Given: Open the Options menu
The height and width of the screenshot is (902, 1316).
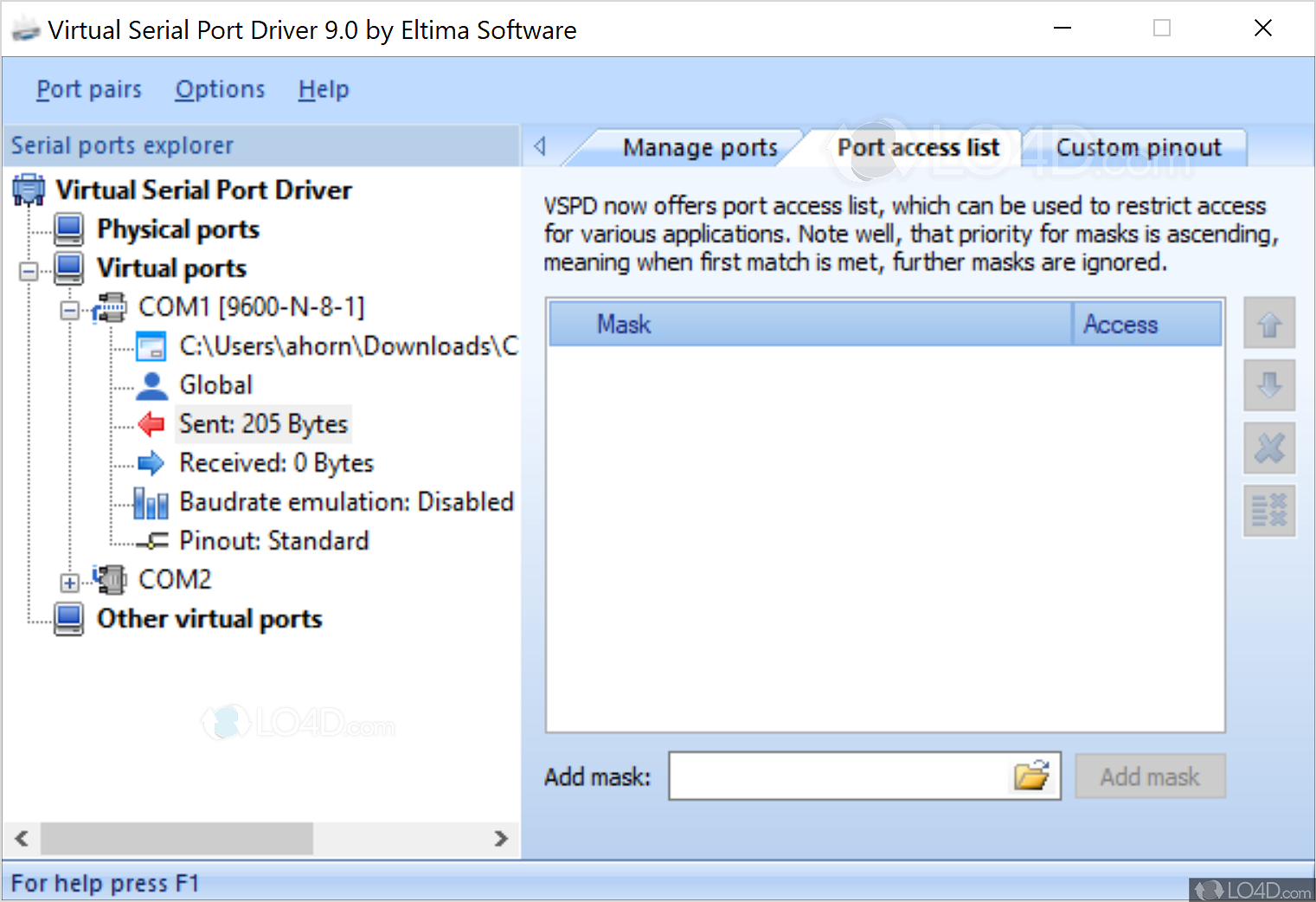Looking at the screenshot, I should pos(220,89).
